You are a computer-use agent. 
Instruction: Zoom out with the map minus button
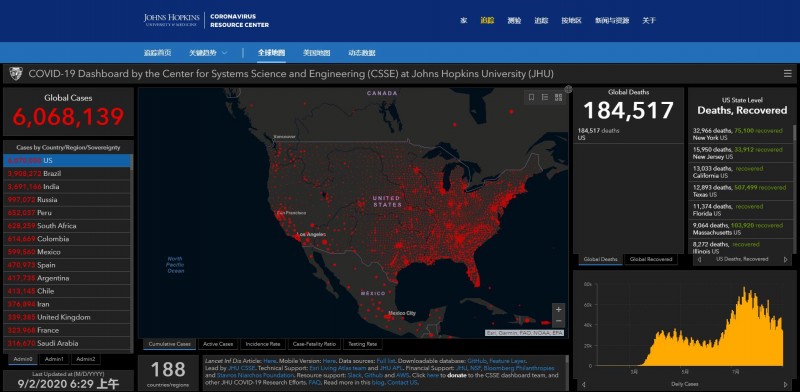tap(559, 321)
